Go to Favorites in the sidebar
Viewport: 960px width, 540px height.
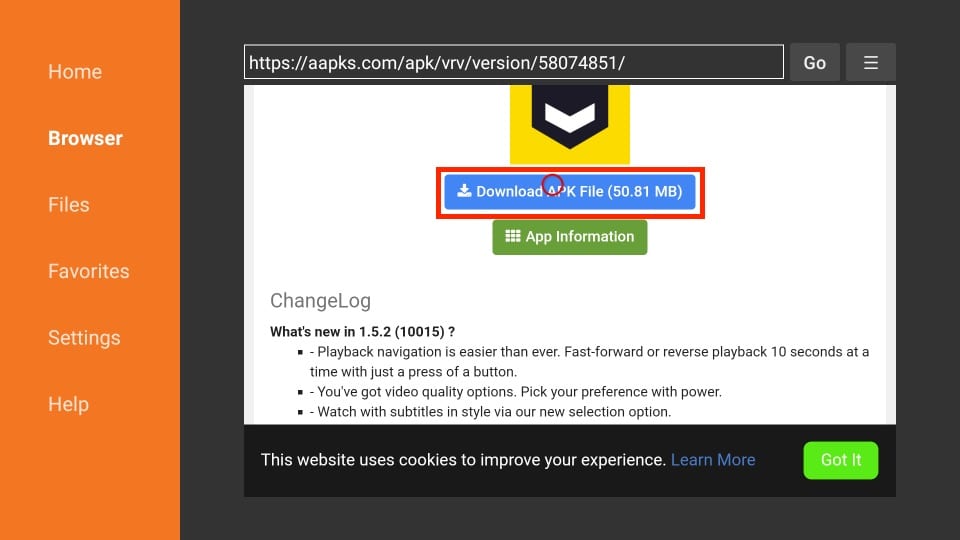click(88, 271)
